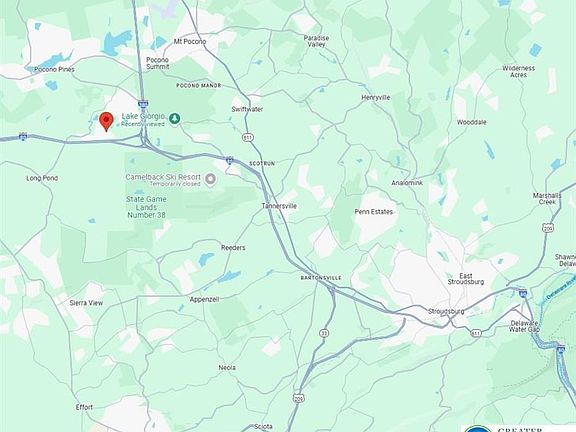The height and width of the screenshot is (432, 576).
Task: Click the Pocono Pines town label
Action: coord(54,69)
